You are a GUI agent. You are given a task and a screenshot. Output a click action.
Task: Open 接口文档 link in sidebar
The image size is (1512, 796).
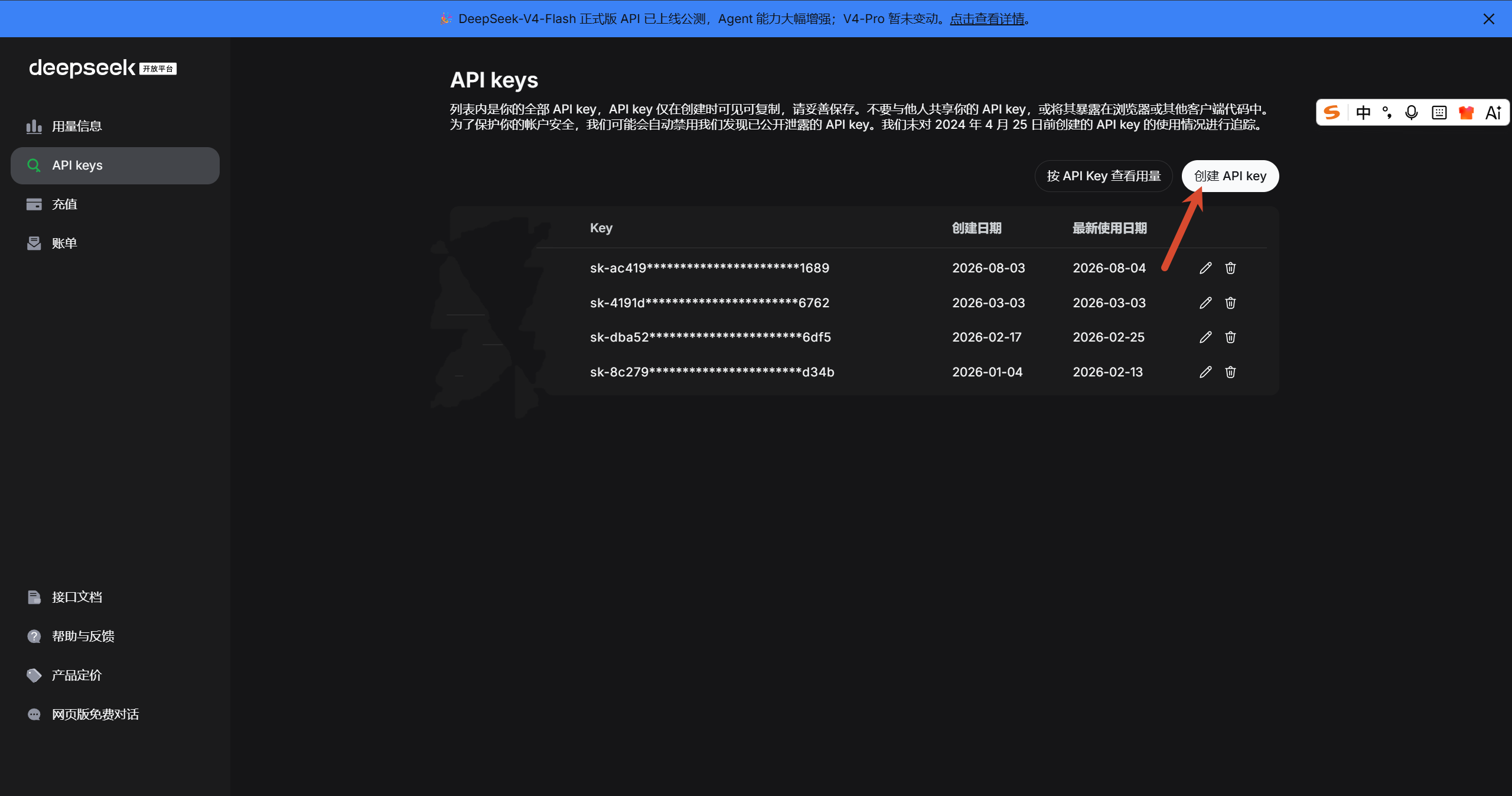coord(115,597)
